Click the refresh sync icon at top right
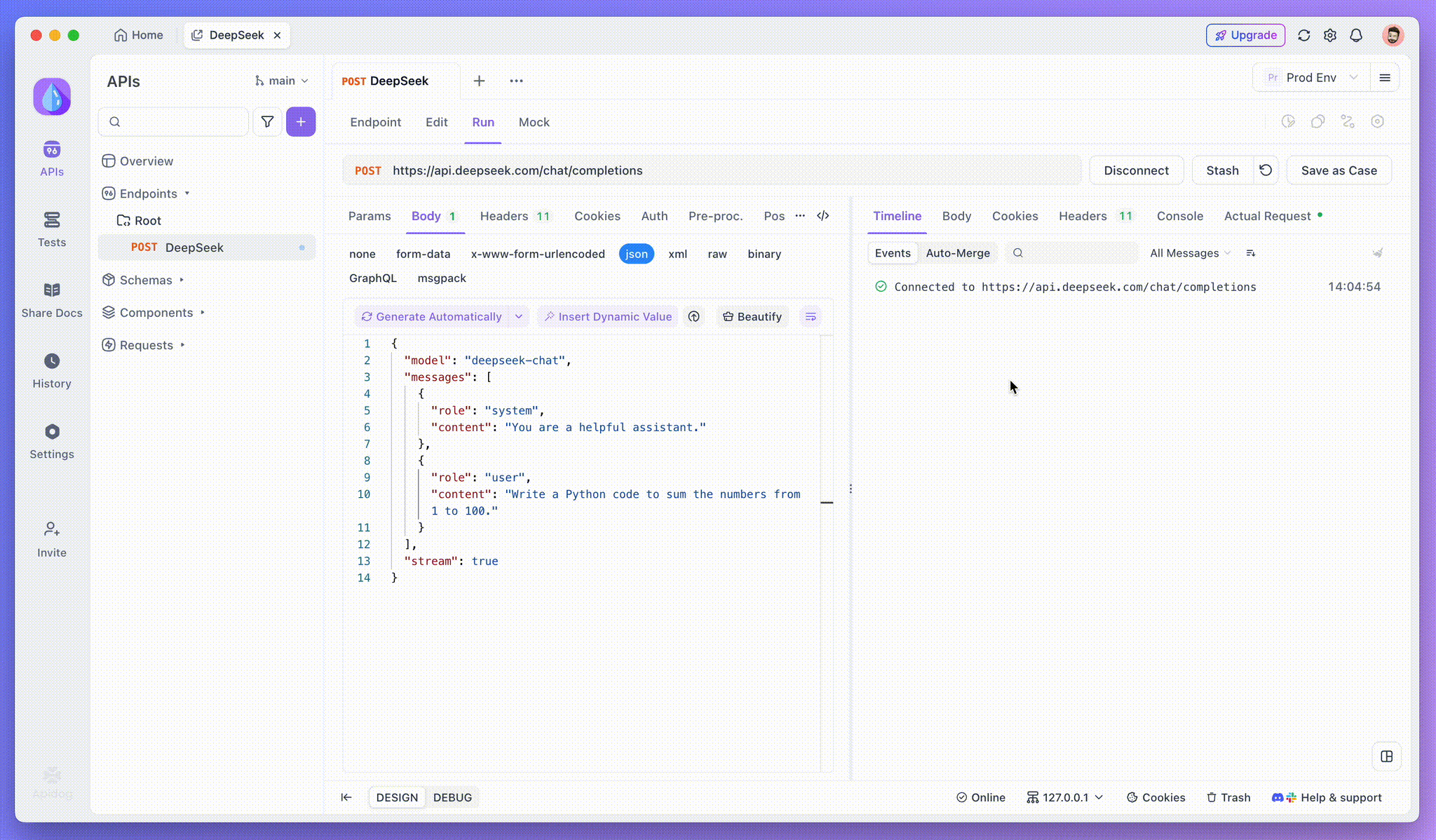The image size is (1436, 840). 1304,35
